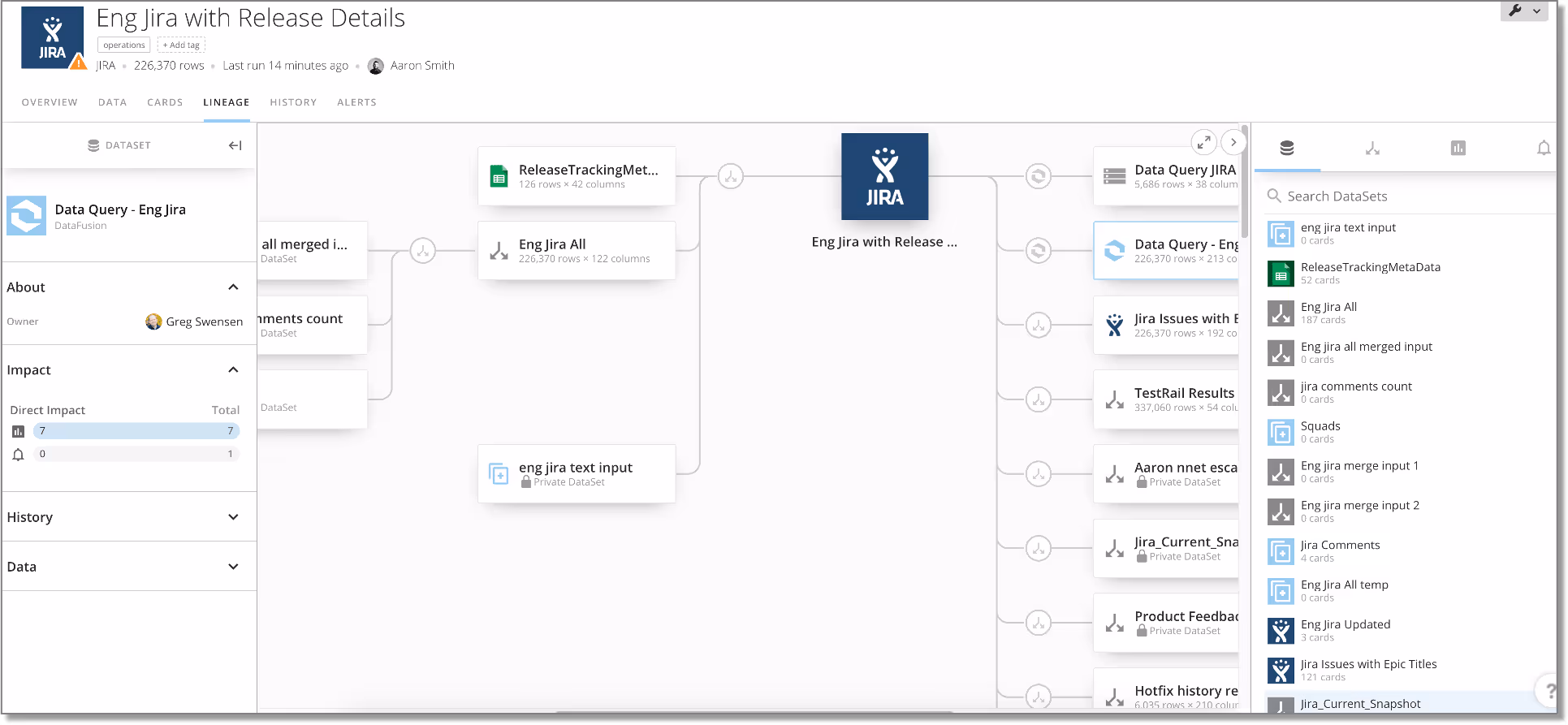Viewport: 1568px width, 725px height.
Task: Select the eng jira text input node
Action: click(577, 474)
